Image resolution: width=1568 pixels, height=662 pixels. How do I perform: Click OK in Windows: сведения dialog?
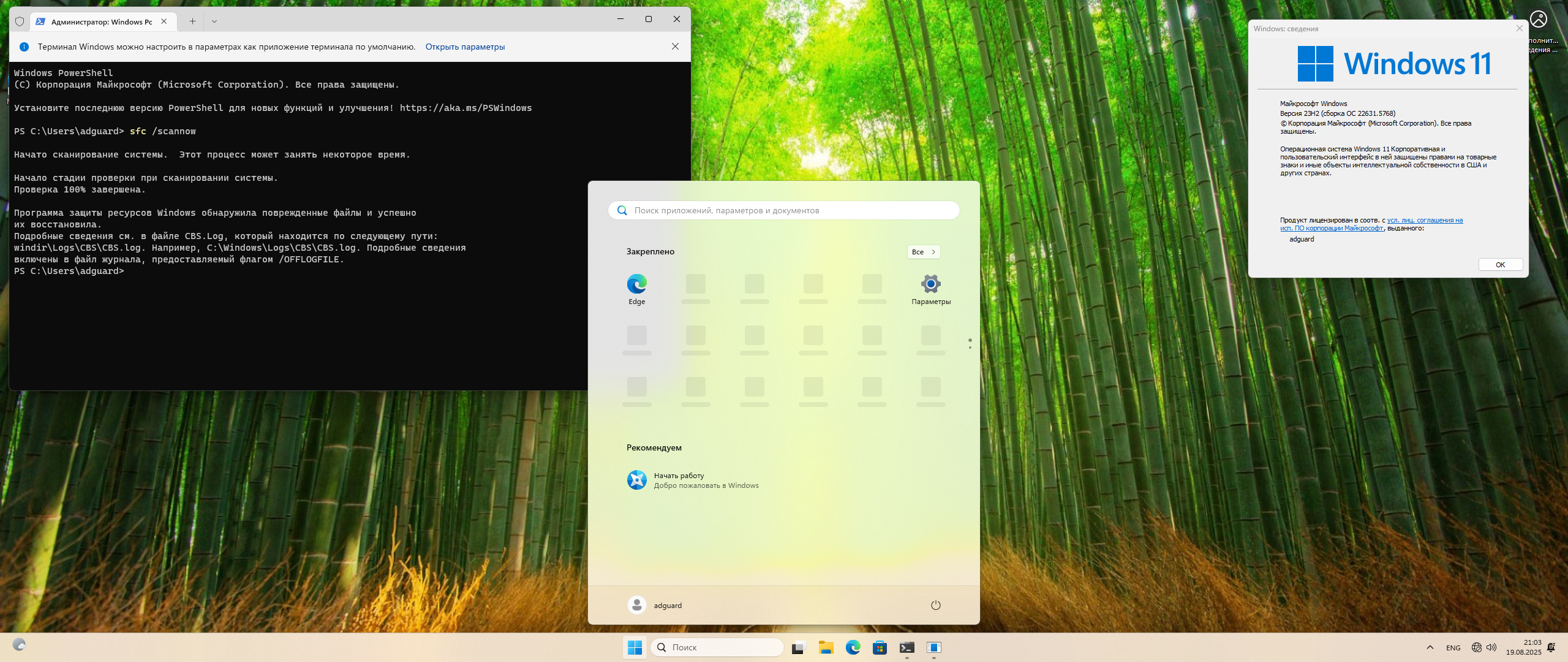(x=1500, y=265)
